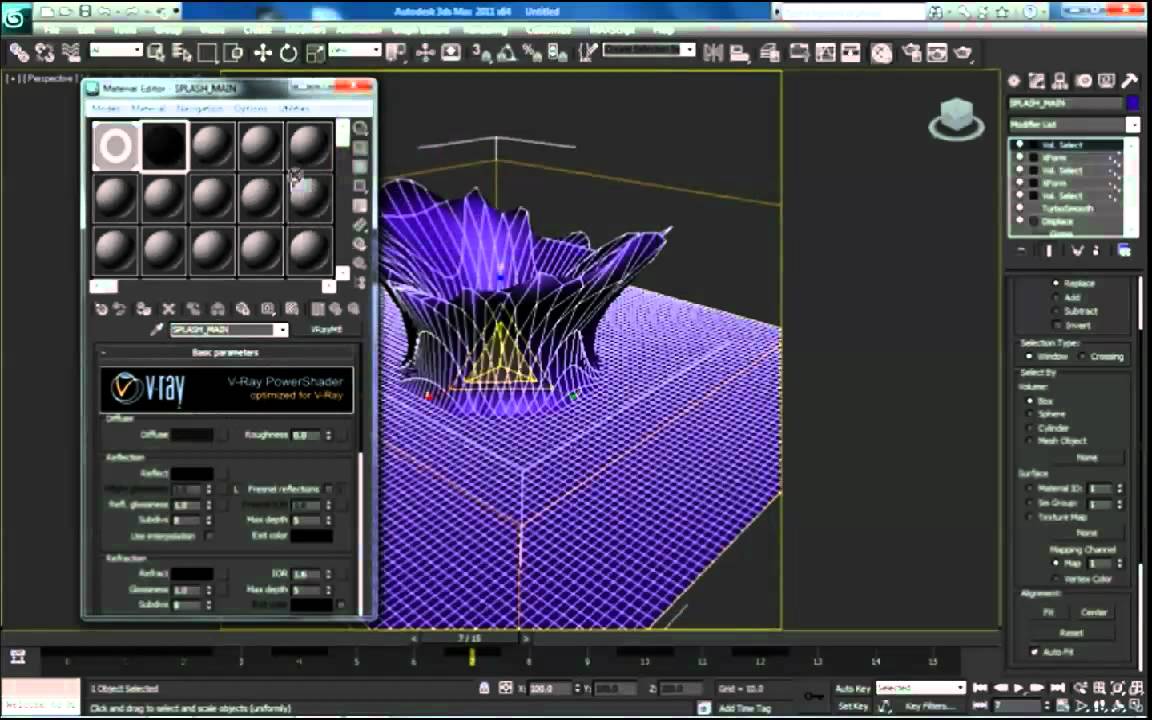Toggle Show Map in Viewport icon
This screenshot has width=1152, height=720.
[292, 309]
